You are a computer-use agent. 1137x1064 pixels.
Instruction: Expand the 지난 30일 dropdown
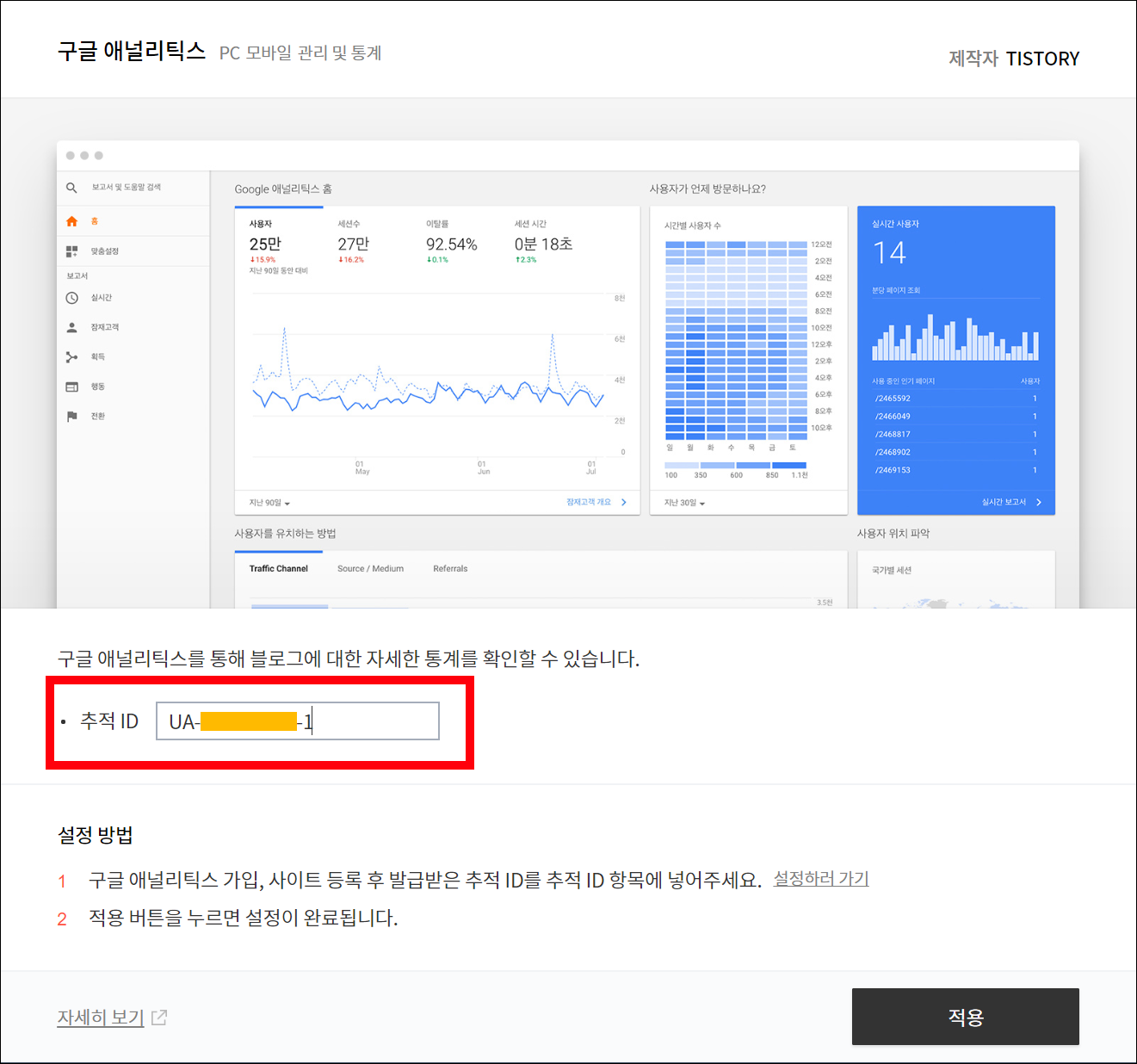point(684,503)
